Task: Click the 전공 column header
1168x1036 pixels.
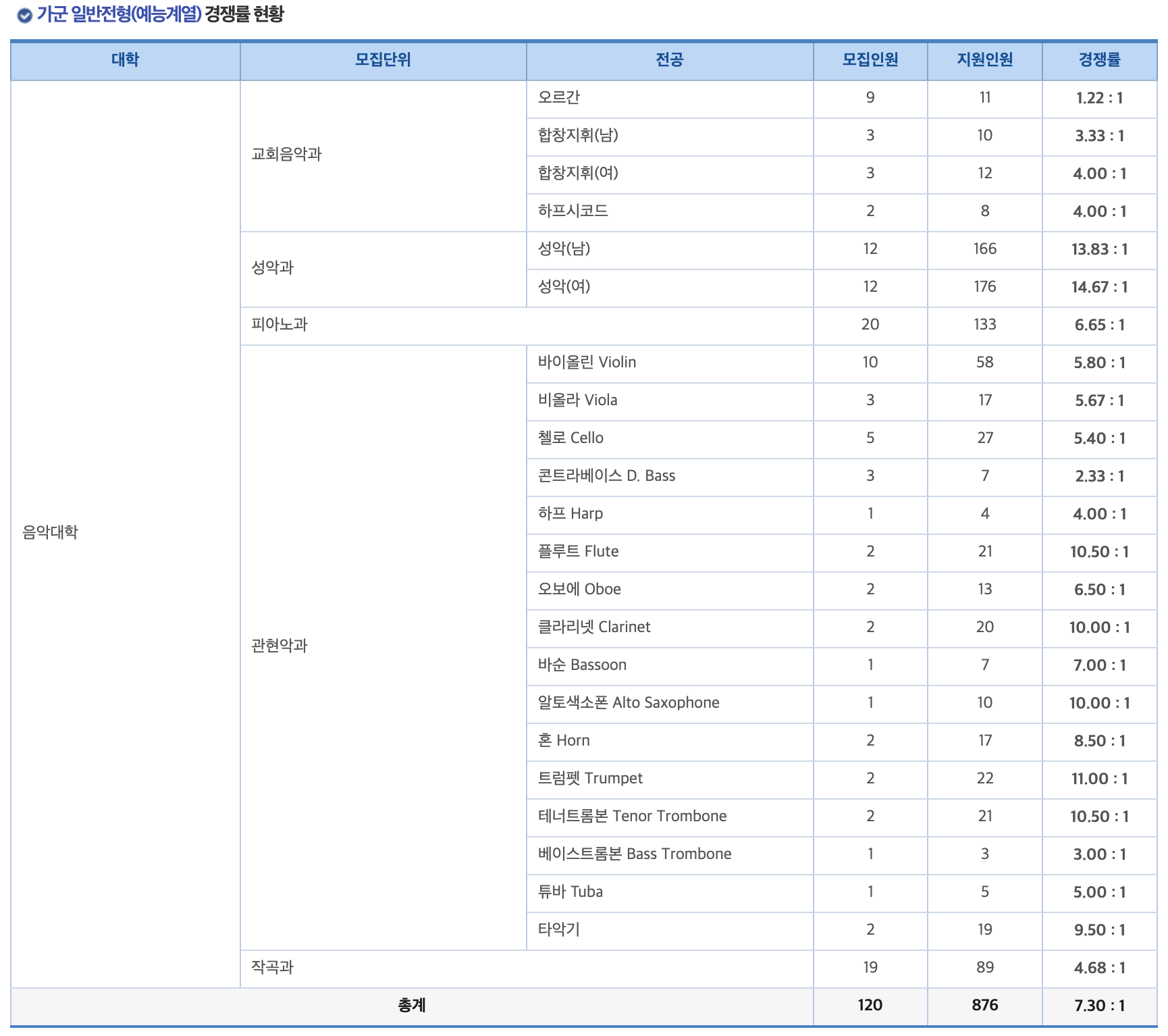Action: click(670, 59)
